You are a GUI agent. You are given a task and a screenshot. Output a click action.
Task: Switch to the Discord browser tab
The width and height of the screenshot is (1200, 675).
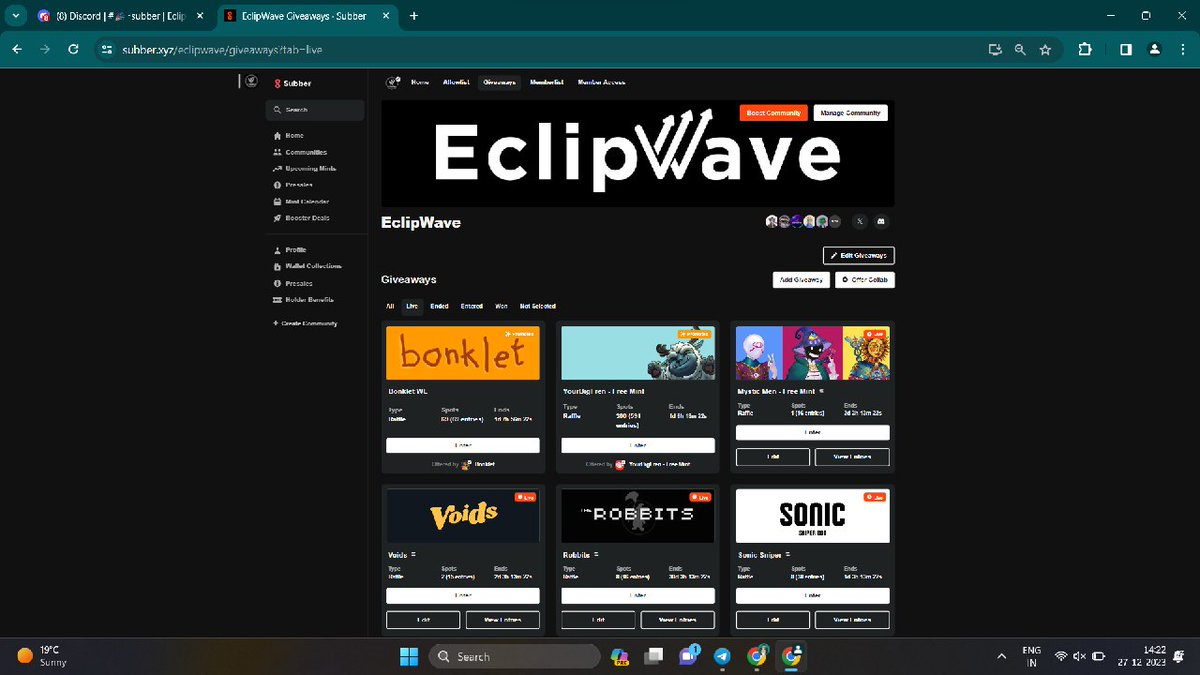click(120, 16)
